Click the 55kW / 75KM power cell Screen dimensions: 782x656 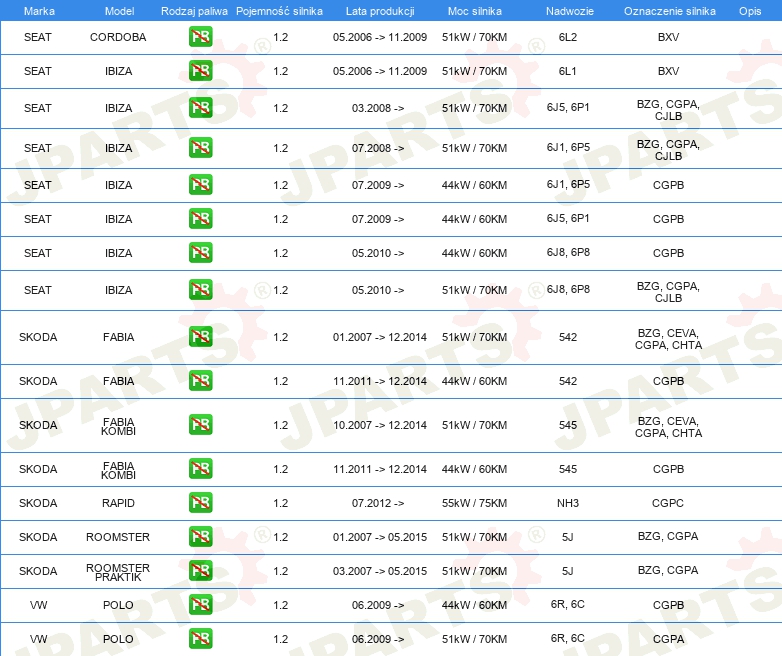click(474, 503)
